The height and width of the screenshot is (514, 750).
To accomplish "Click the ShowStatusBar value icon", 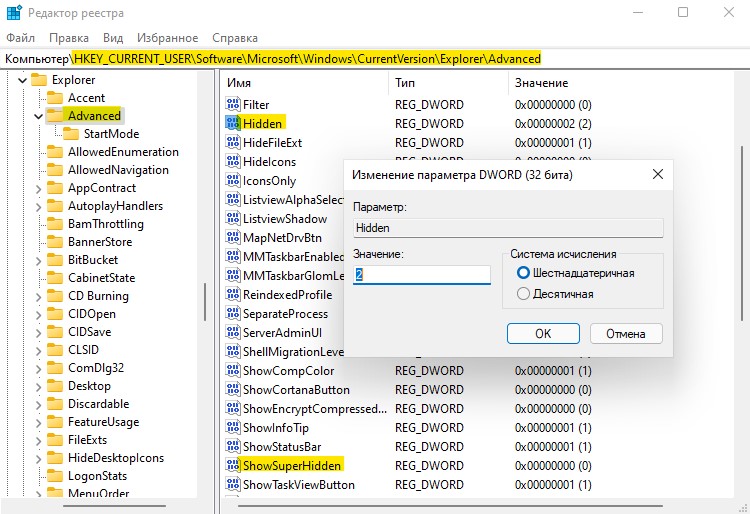I will tap(233, 446).
